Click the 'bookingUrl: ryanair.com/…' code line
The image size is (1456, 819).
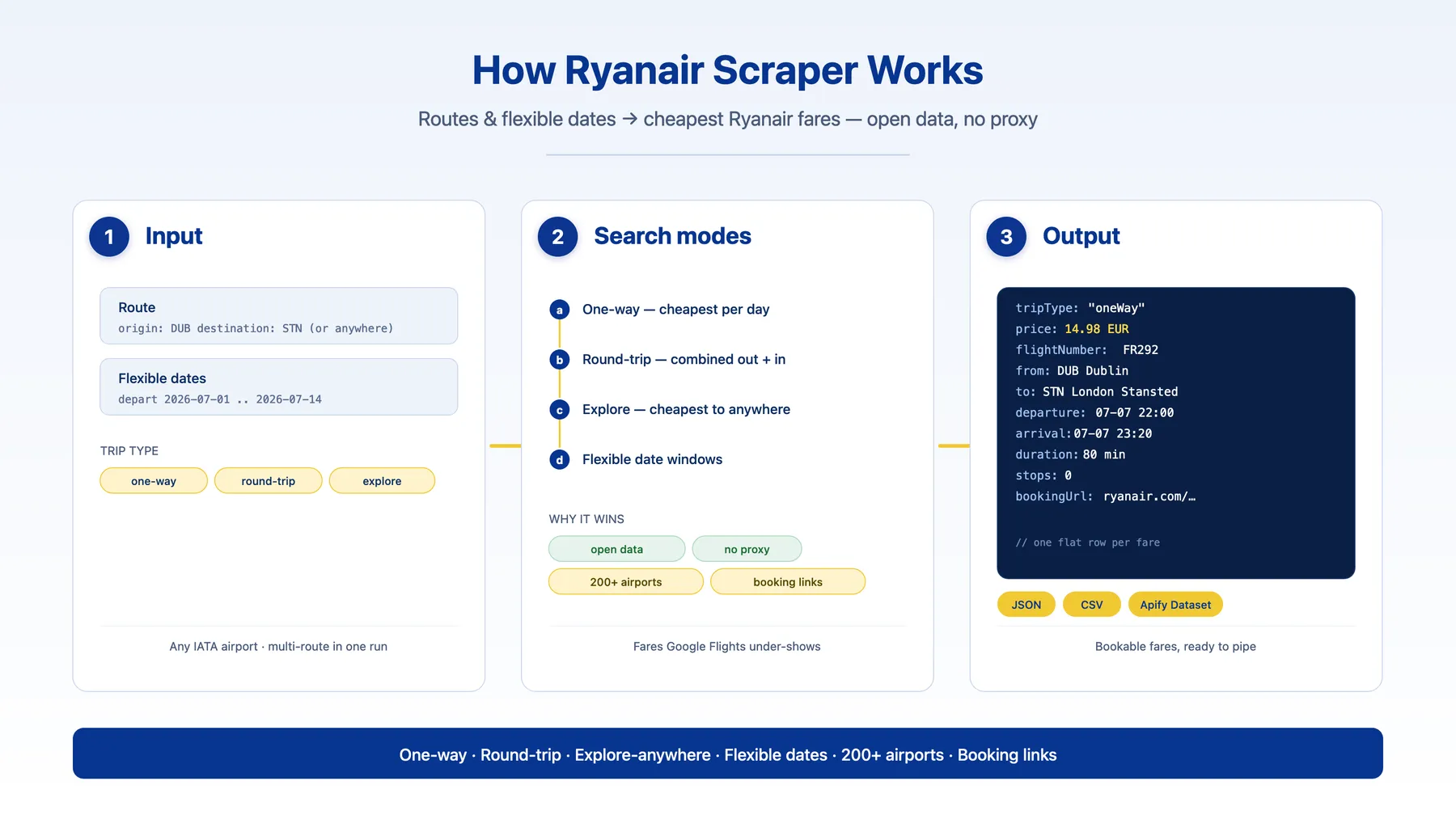(x=1105, y=497)
